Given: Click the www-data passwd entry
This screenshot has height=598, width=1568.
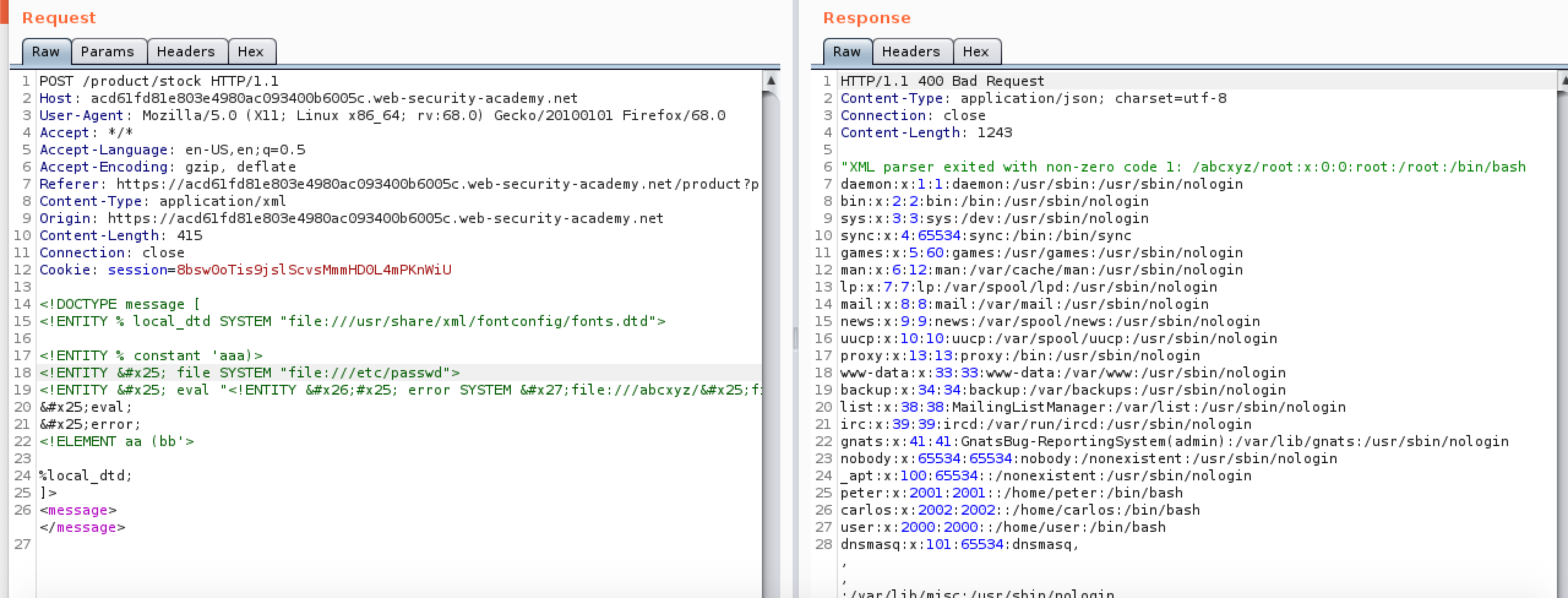Looking at the screenshot, I should point(1063,373).
